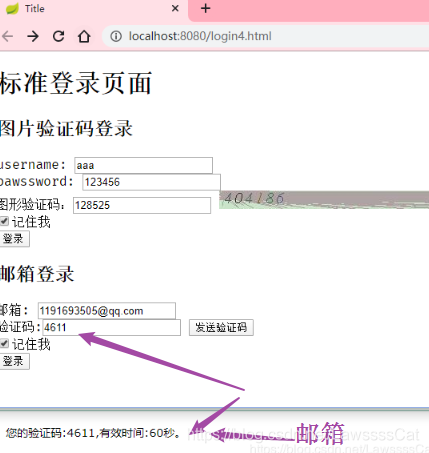Click the 登录 button under 邮箱登录
Screen dimensions: 429x453
(14, 361)
